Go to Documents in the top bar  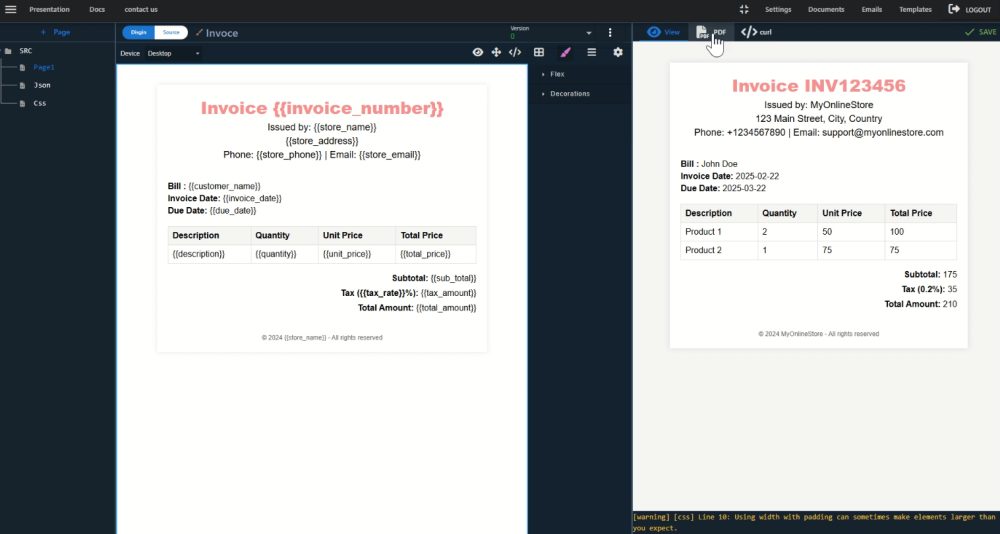coord(826,10)
